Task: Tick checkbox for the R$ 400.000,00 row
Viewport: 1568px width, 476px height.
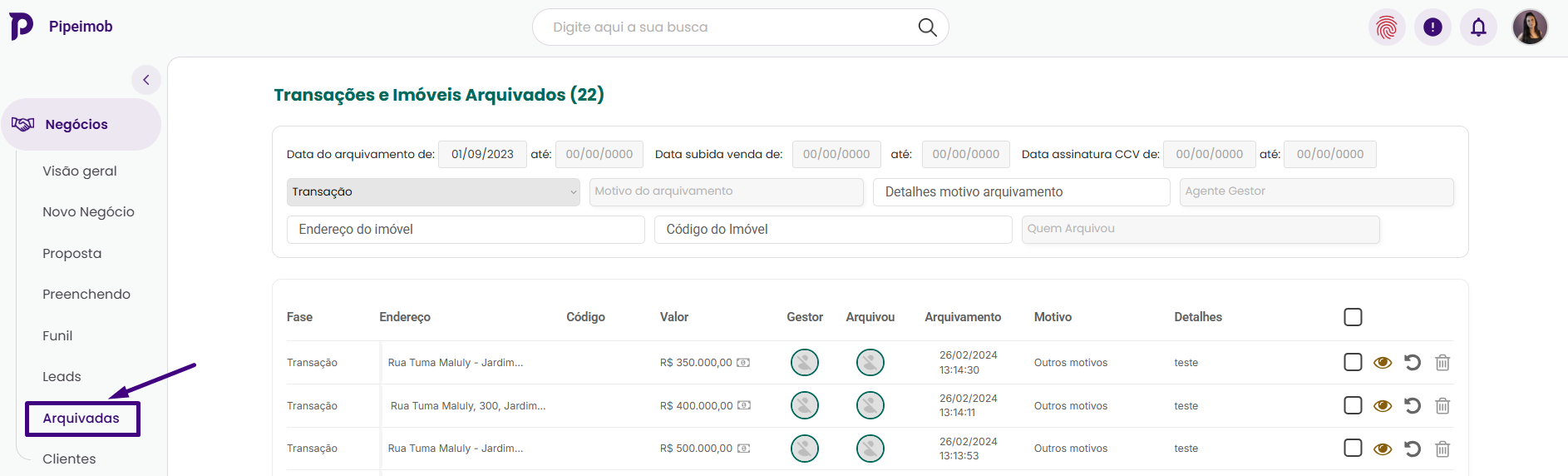Action: coord(1353,405)
